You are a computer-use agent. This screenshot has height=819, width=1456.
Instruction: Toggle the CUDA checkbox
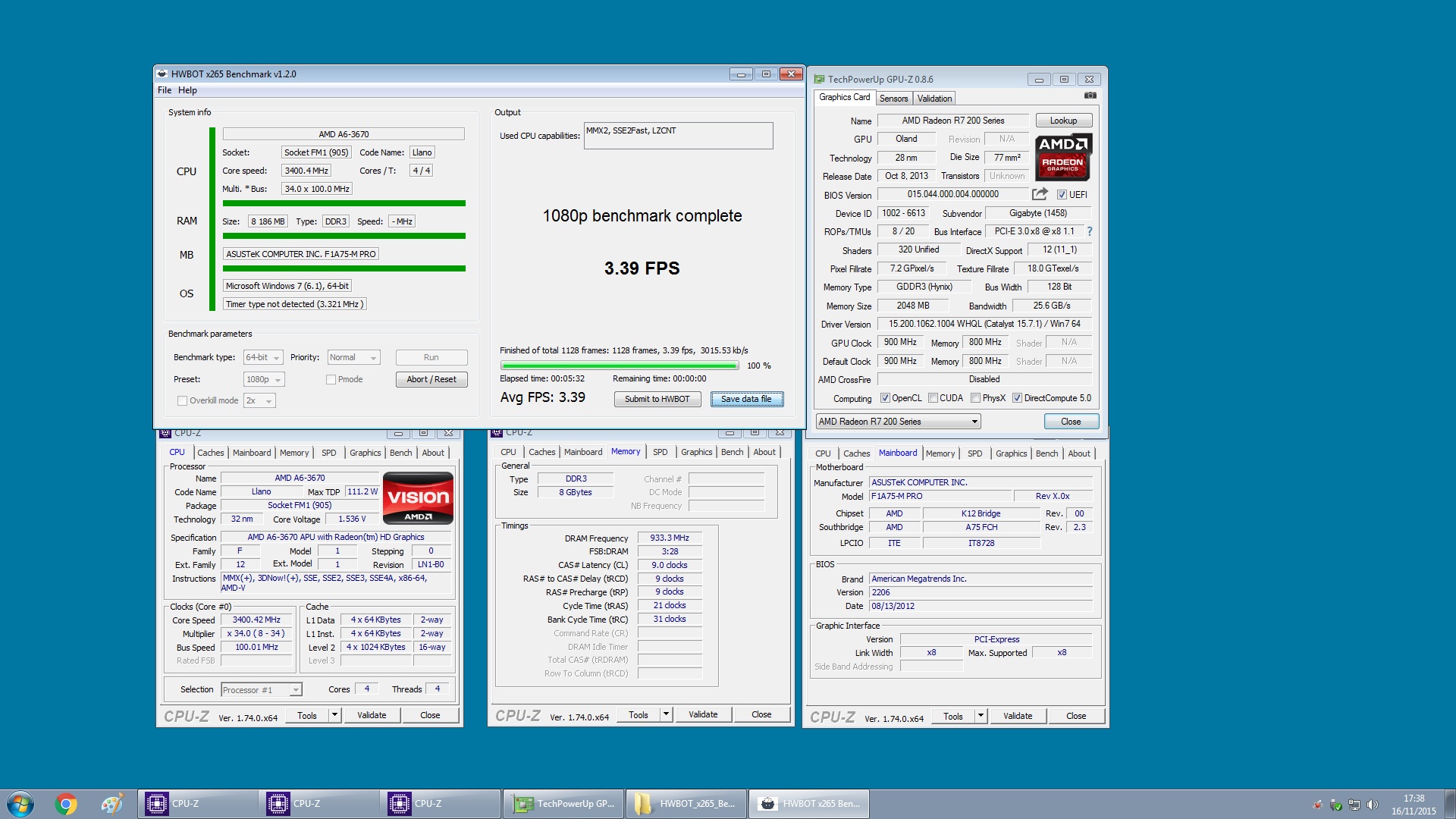click(x=933, y=398)
